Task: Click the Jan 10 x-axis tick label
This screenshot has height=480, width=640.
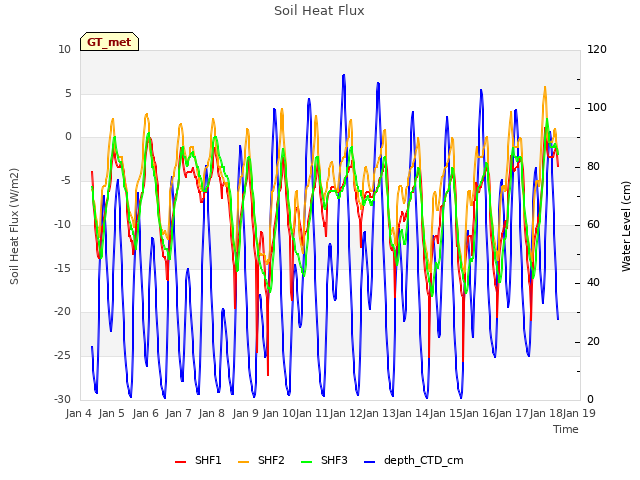Action: point(278,413)
